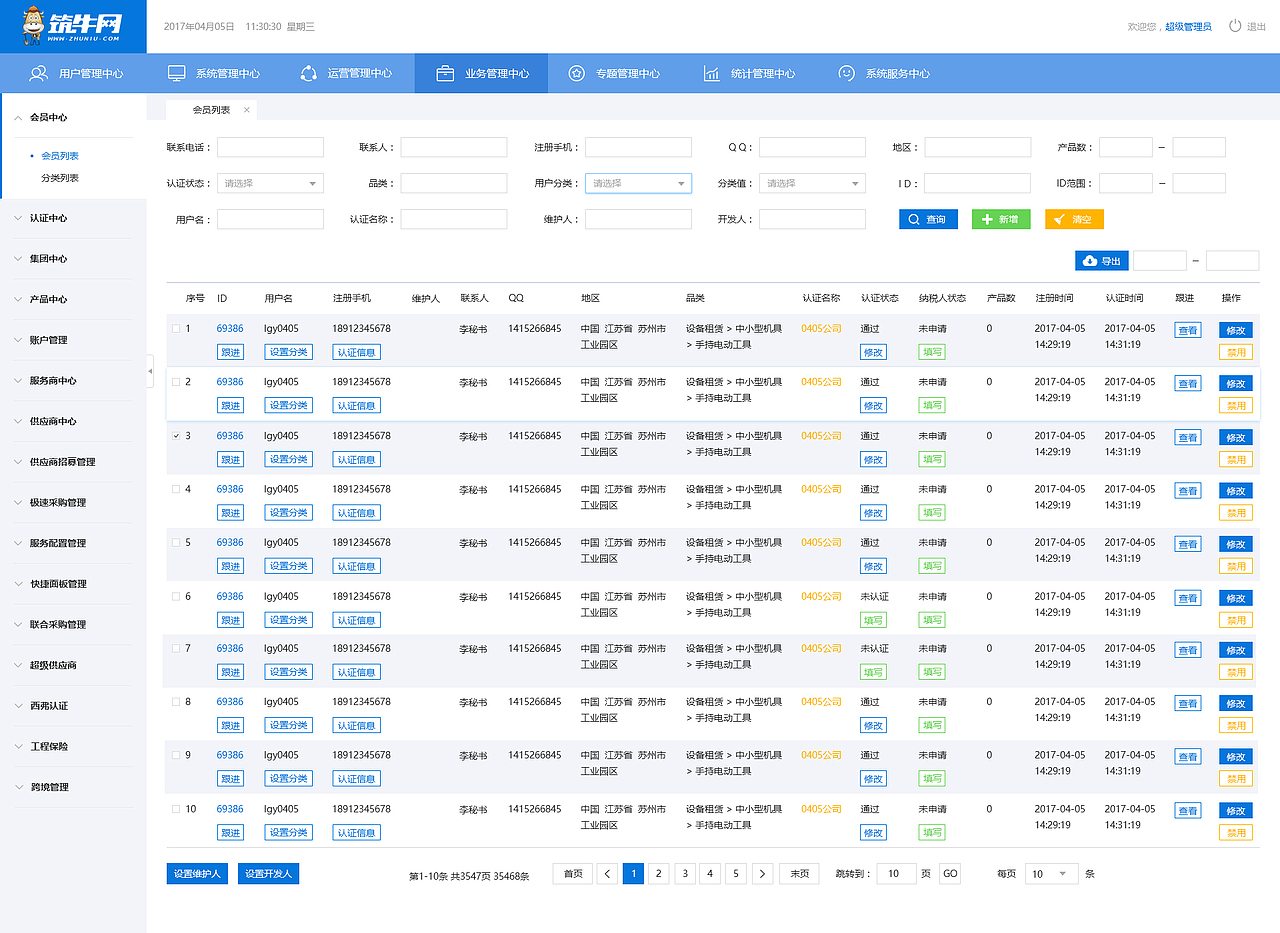The height and width of the screenshot is (933, 1280).
Task: Click the 系统管理中心 monitor icon
Action: click(176, 73)
